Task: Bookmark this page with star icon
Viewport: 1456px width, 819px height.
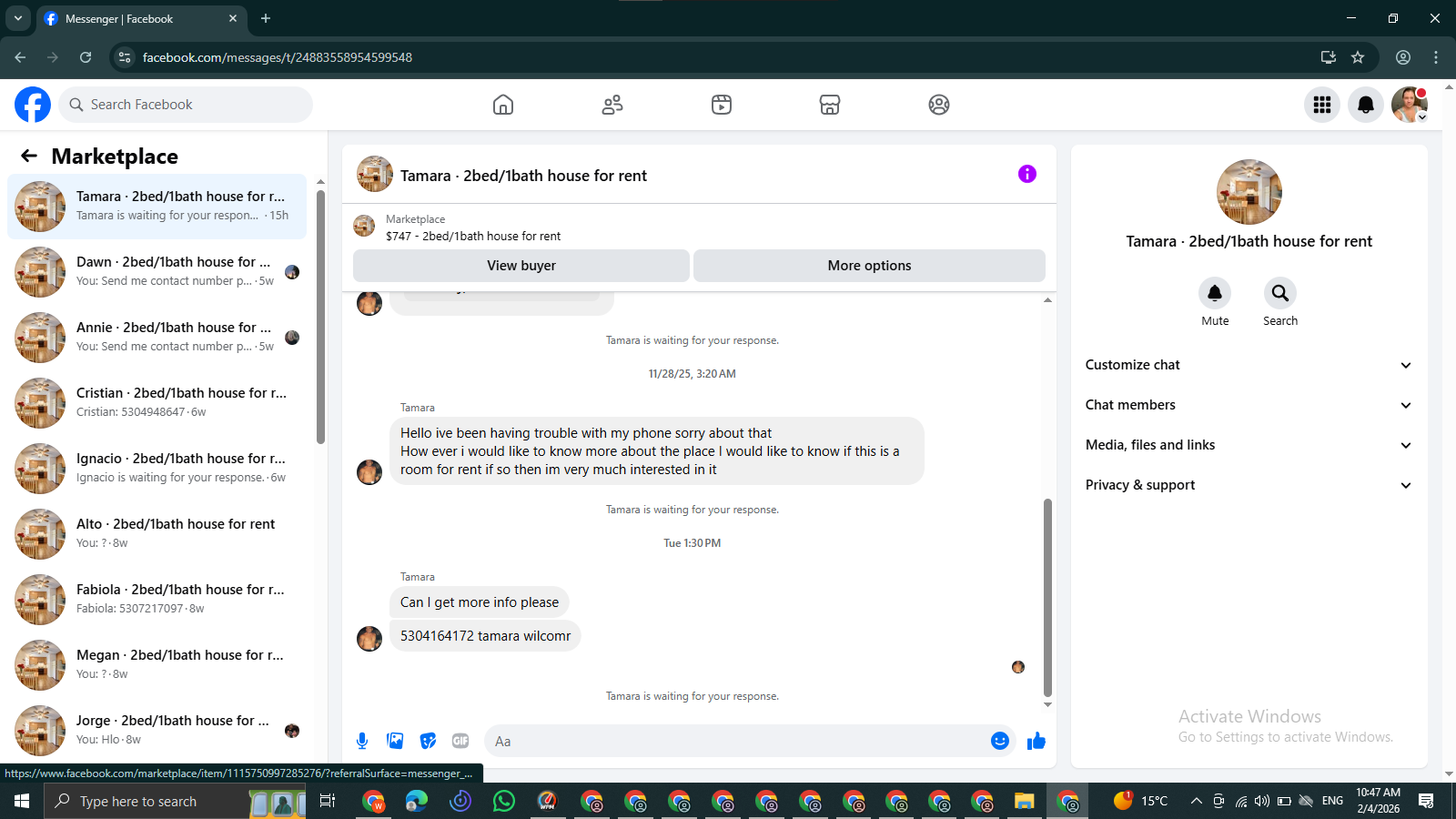Action: coord(1358,57)
